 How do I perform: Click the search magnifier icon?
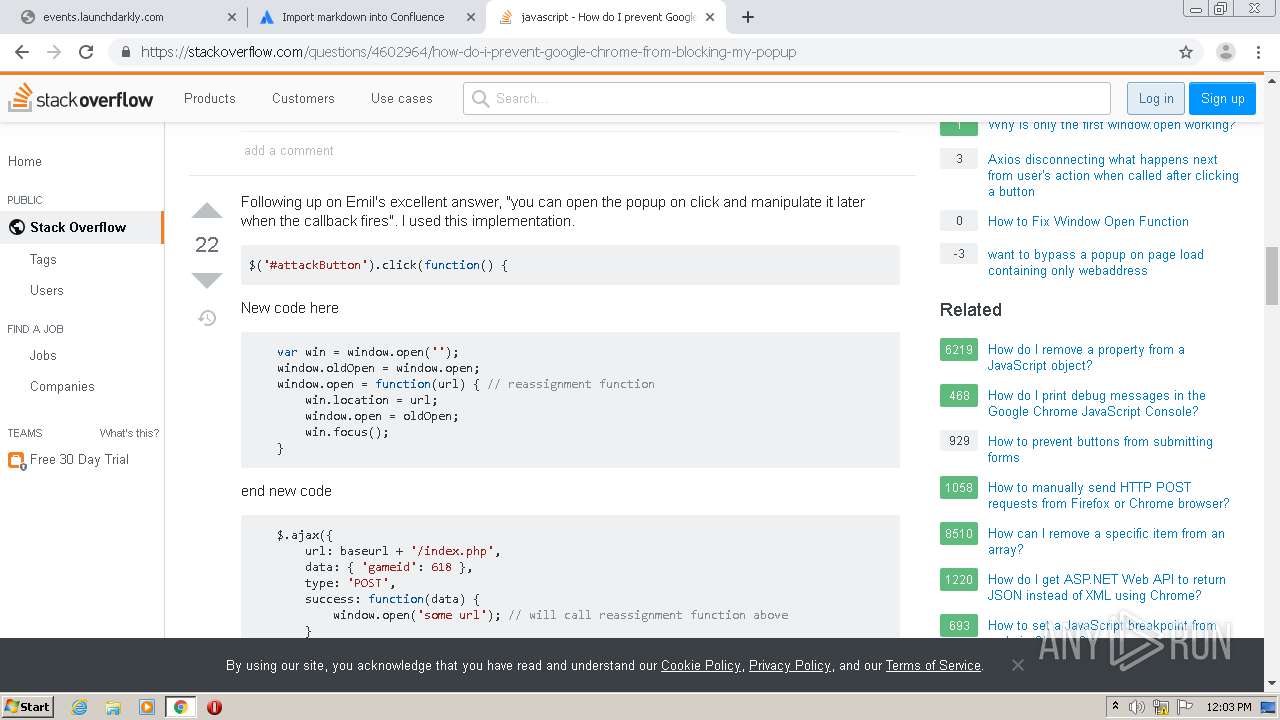pyautogui.click(x=480, y=98)
